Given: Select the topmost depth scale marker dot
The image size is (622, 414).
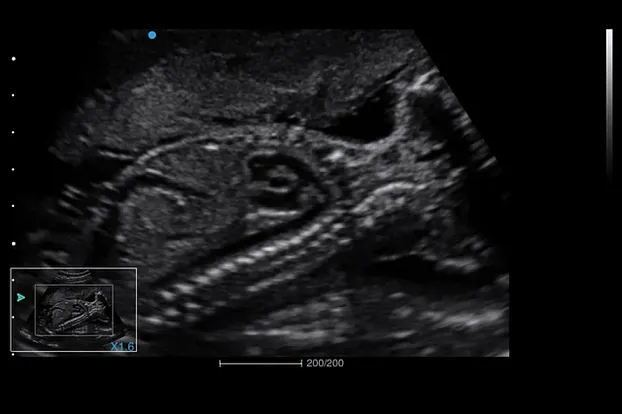Looking at the screenshot, I should (x=13, y=59).
